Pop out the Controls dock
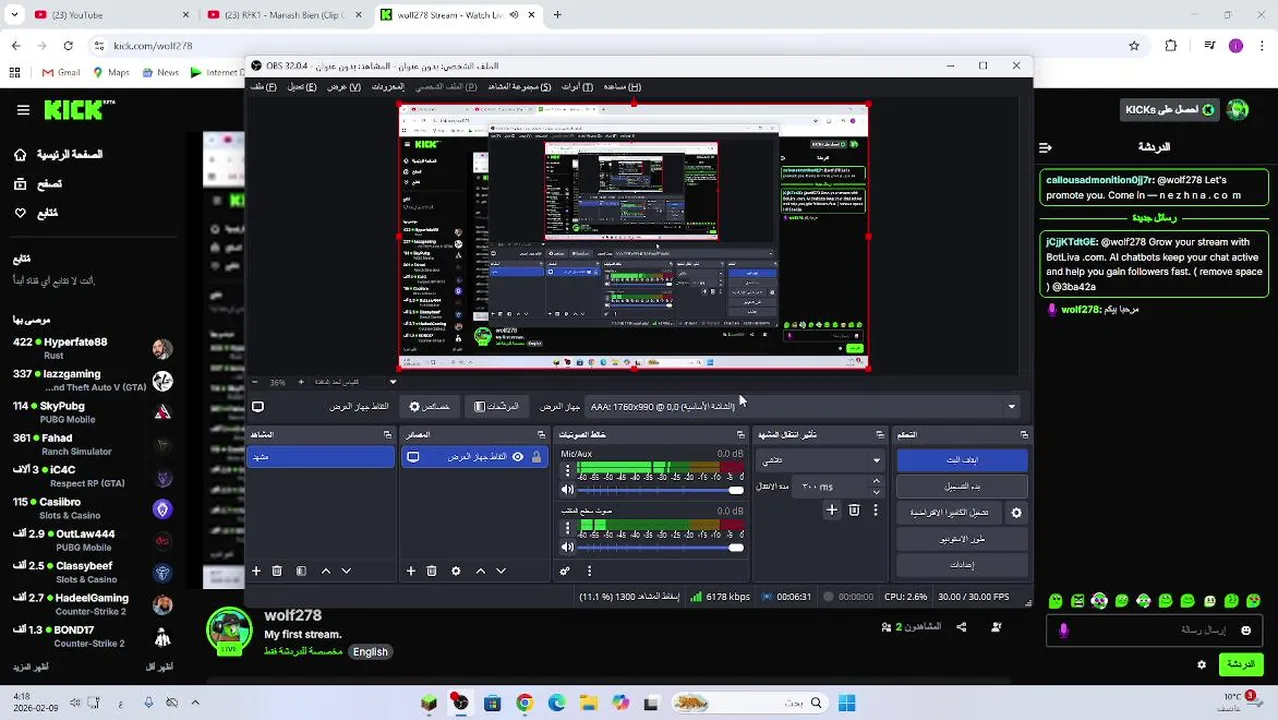 click(x=1024, y=435)
